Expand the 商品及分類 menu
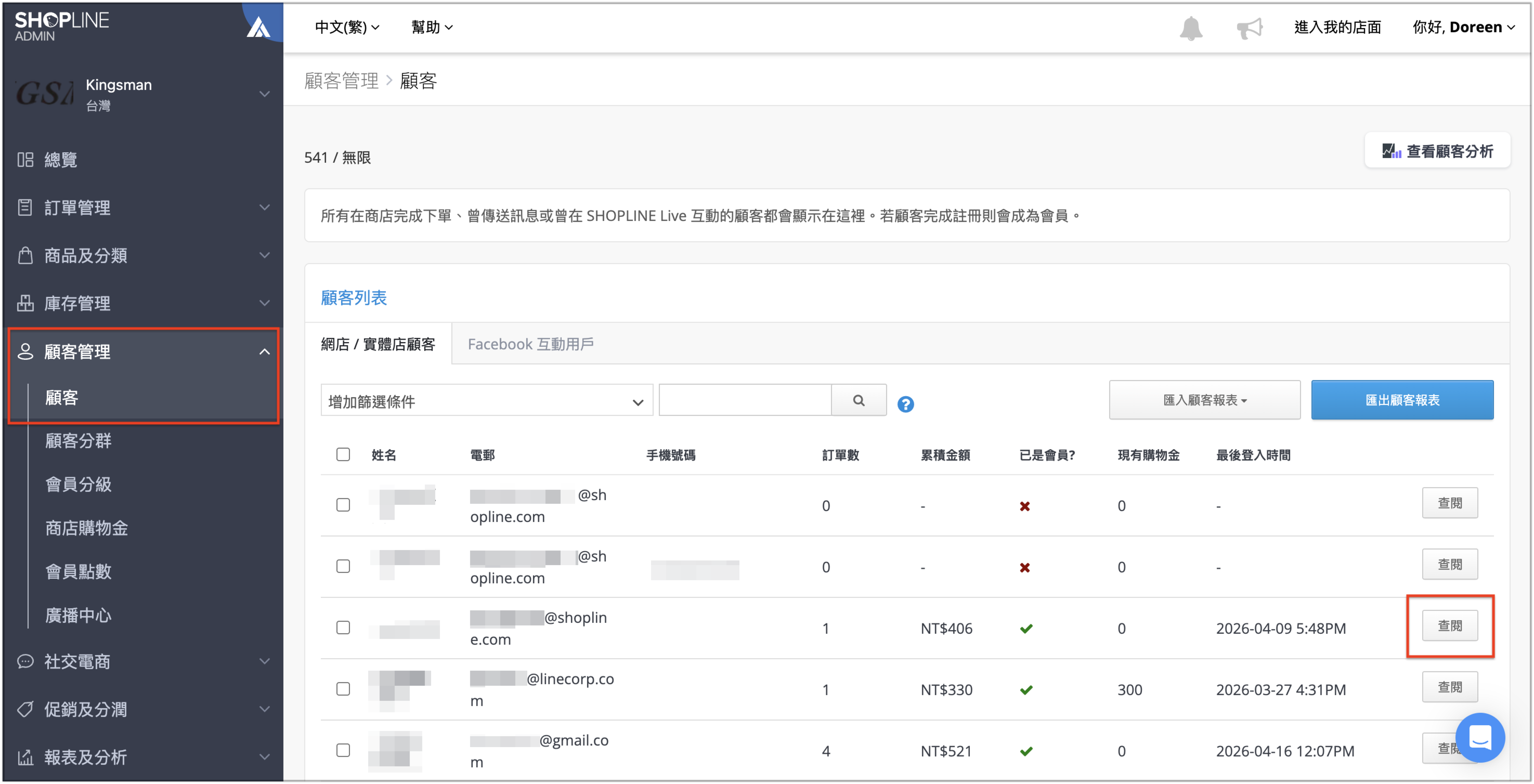 click(x=264, y=255)
